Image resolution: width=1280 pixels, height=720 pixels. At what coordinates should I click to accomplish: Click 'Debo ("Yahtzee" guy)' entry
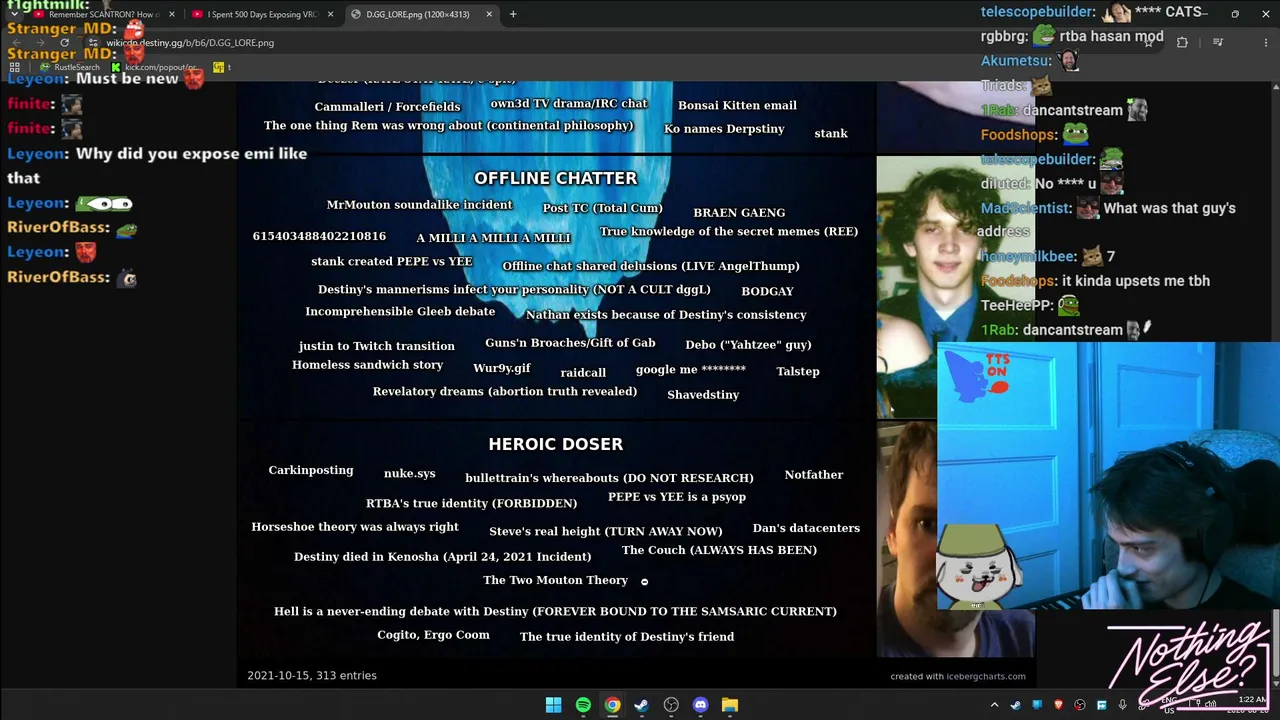pyautogui.click(x=748, y=345)
